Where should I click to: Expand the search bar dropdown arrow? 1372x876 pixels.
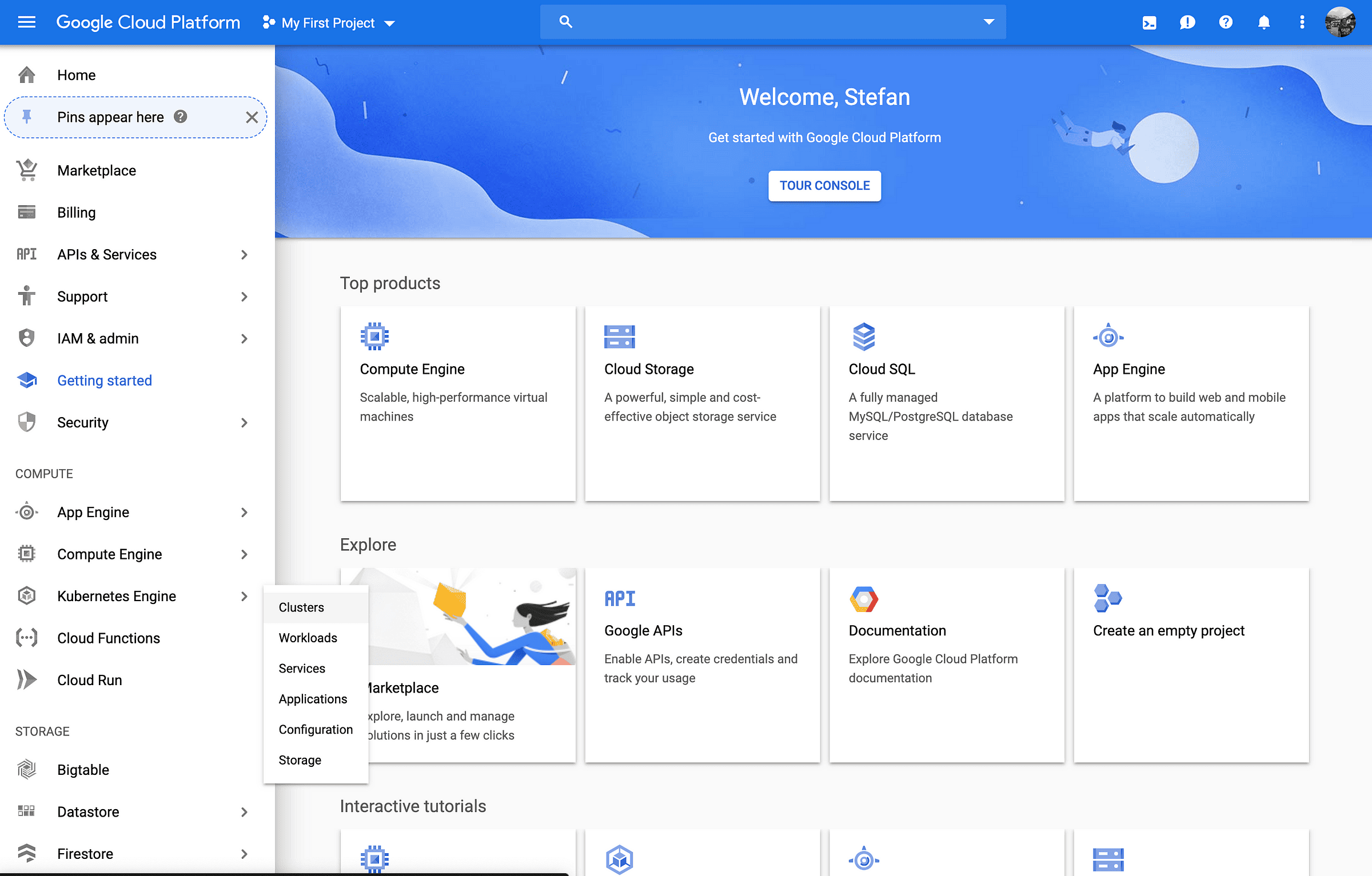pos(988,22)
